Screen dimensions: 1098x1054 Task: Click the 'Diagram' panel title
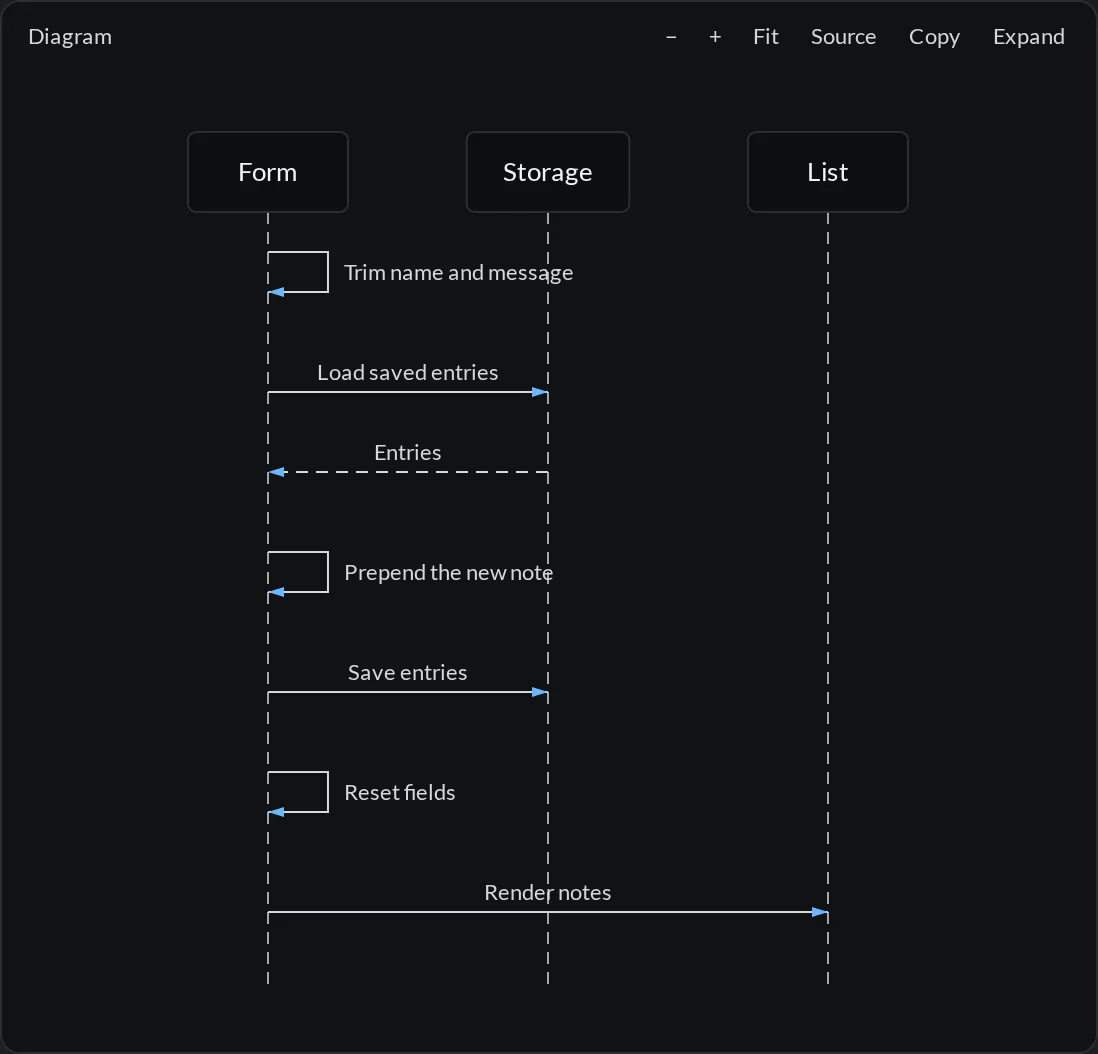(70, 36)
